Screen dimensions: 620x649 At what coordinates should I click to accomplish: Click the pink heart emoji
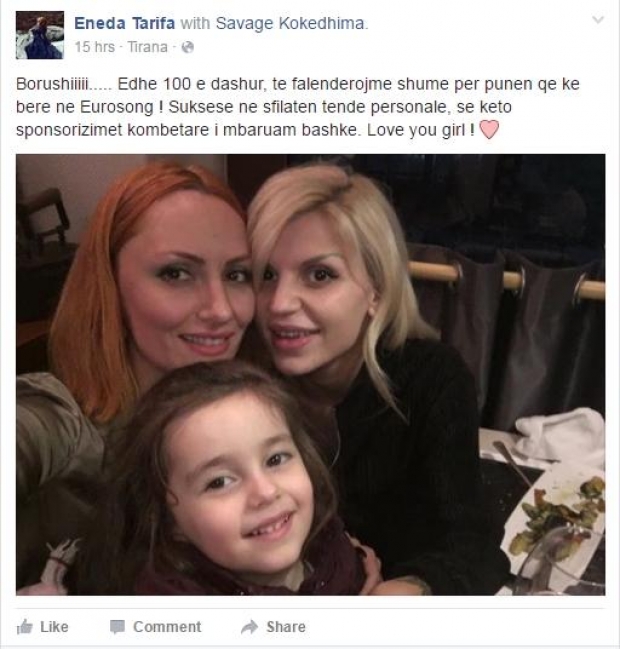pos(489,130)
